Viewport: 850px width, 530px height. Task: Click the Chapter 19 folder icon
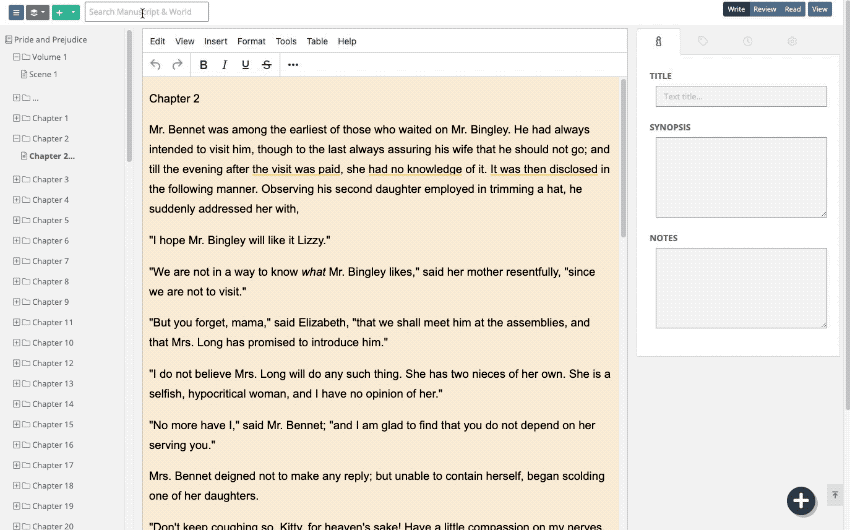click(x=26, y=506)
